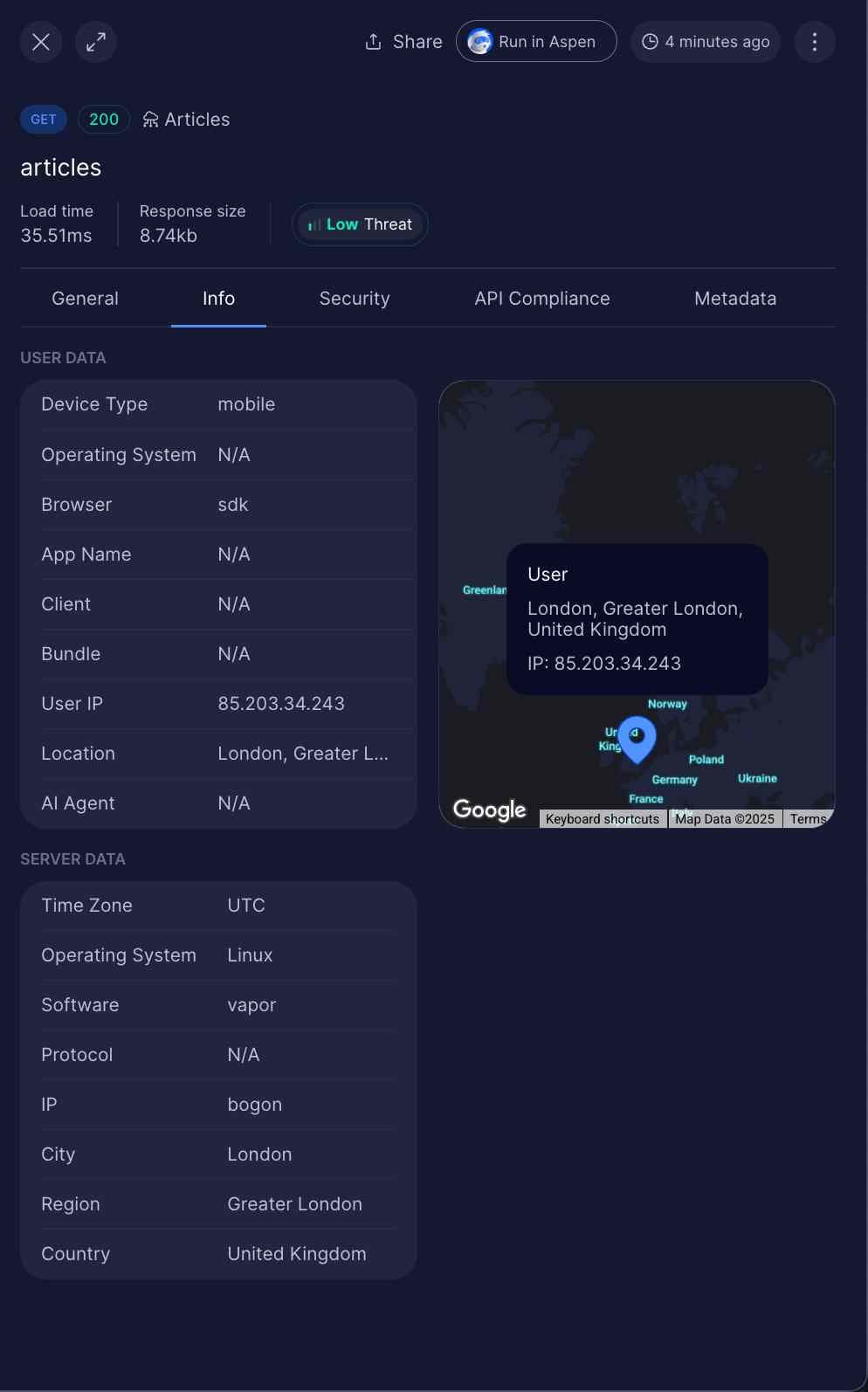Click Map Data ©2025 attribution
This screenshot has width=868, height=1392.
pyautogui.click(x=725, y=819)
